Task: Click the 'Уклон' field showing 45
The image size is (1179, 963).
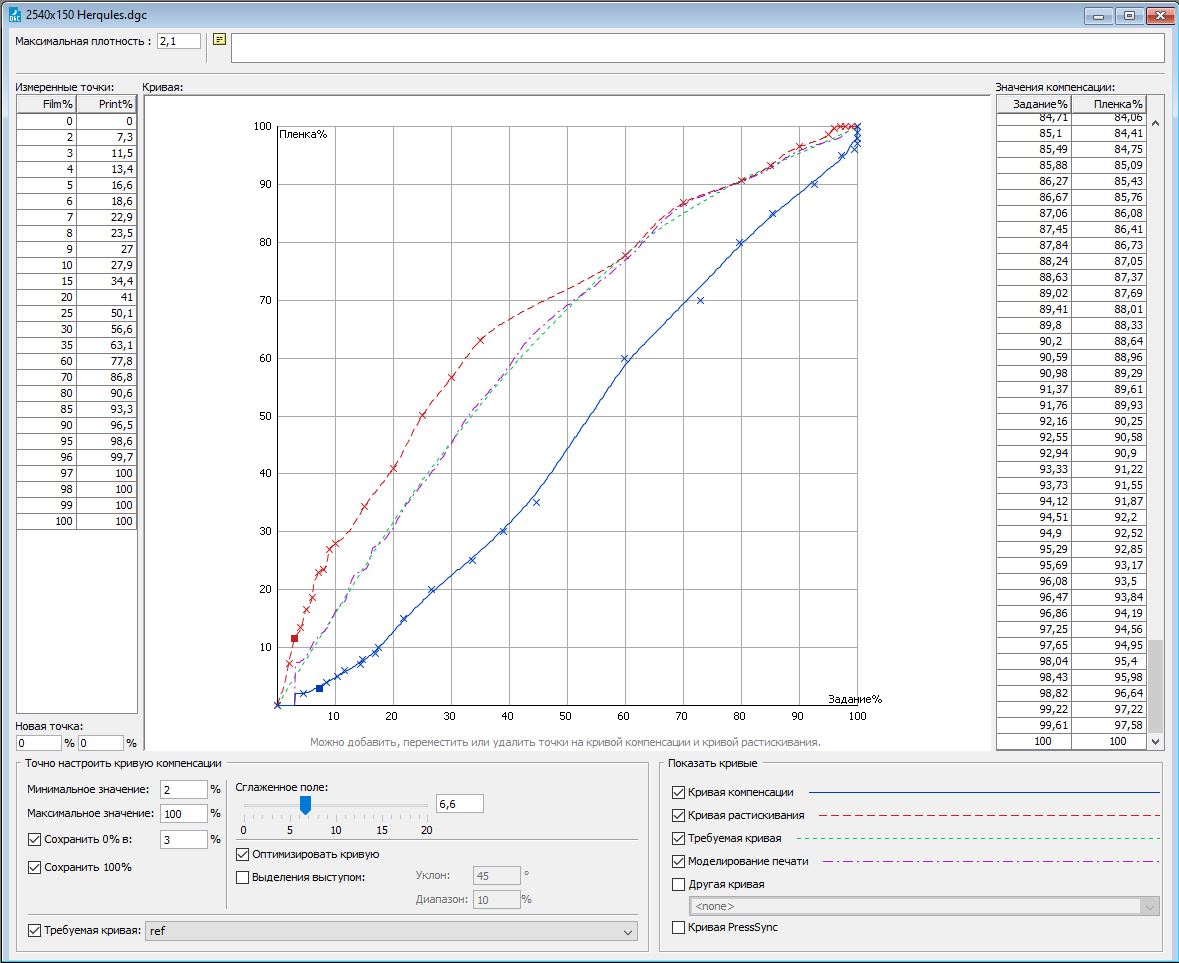Action: click(x=496, y=876)
